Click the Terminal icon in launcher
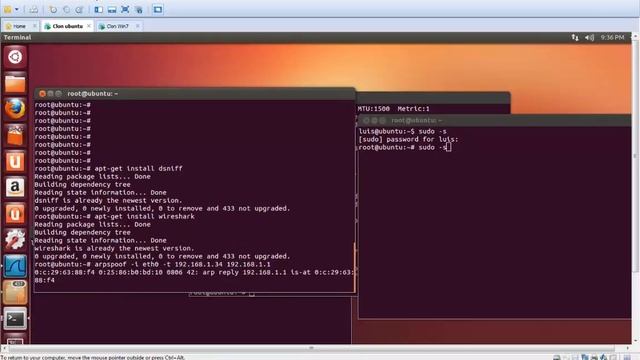 click(x=15, y=319)
